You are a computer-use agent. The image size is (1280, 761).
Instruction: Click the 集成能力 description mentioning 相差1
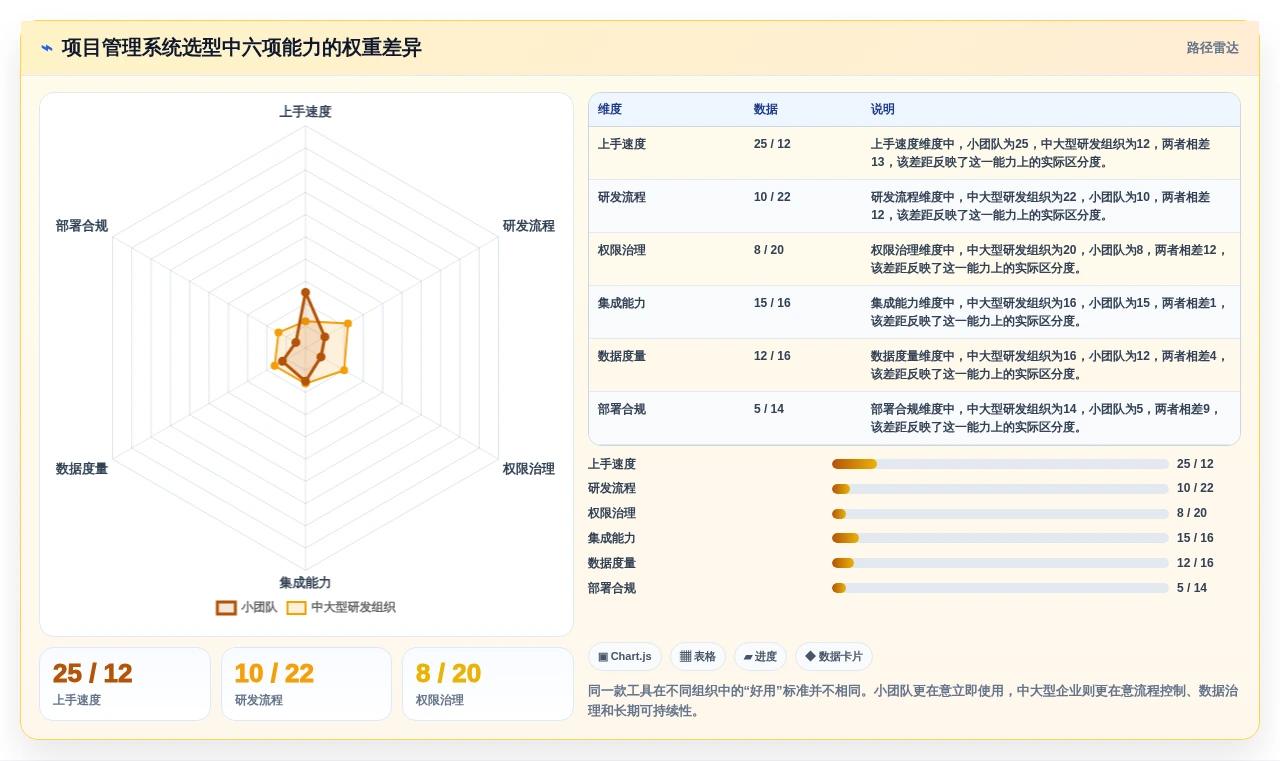[x=1049, y=312]
